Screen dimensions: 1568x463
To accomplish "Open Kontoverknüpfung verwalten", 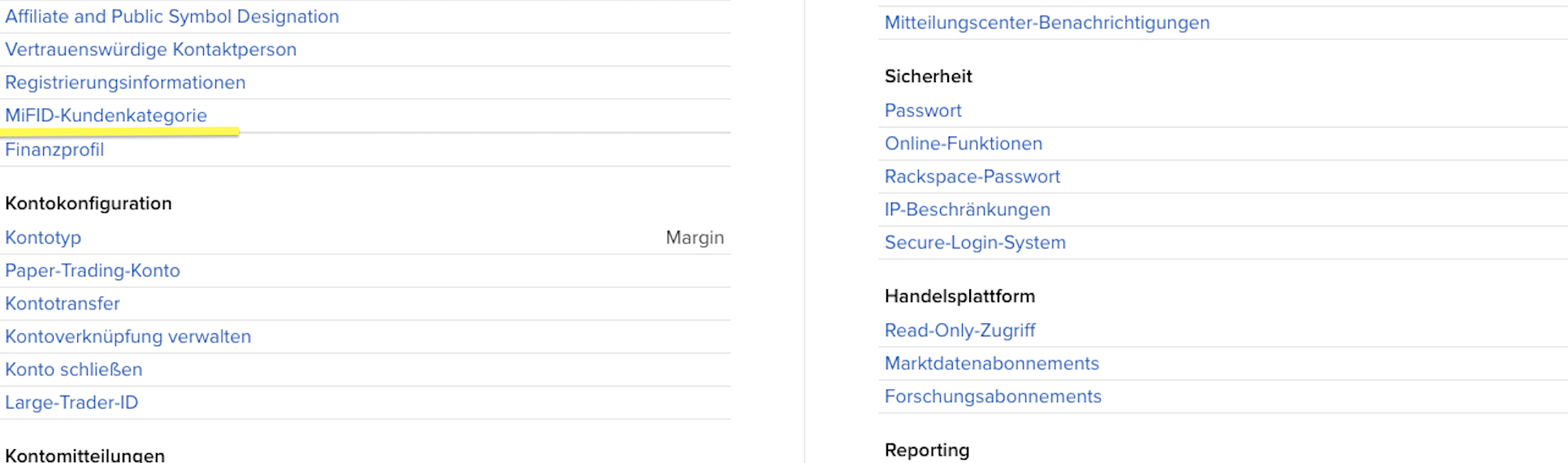I will tap(128, 336).
